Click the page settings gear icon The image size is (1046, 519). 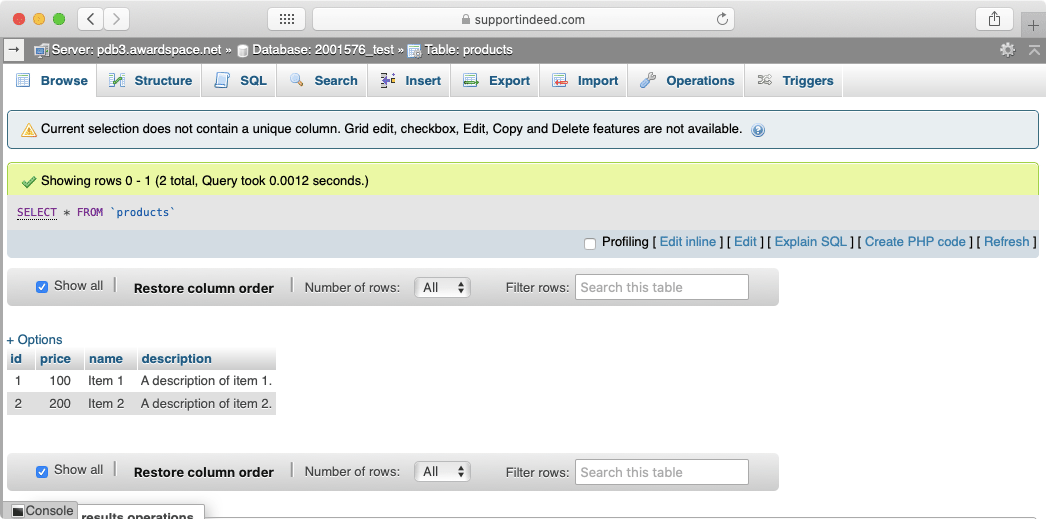1007,49
